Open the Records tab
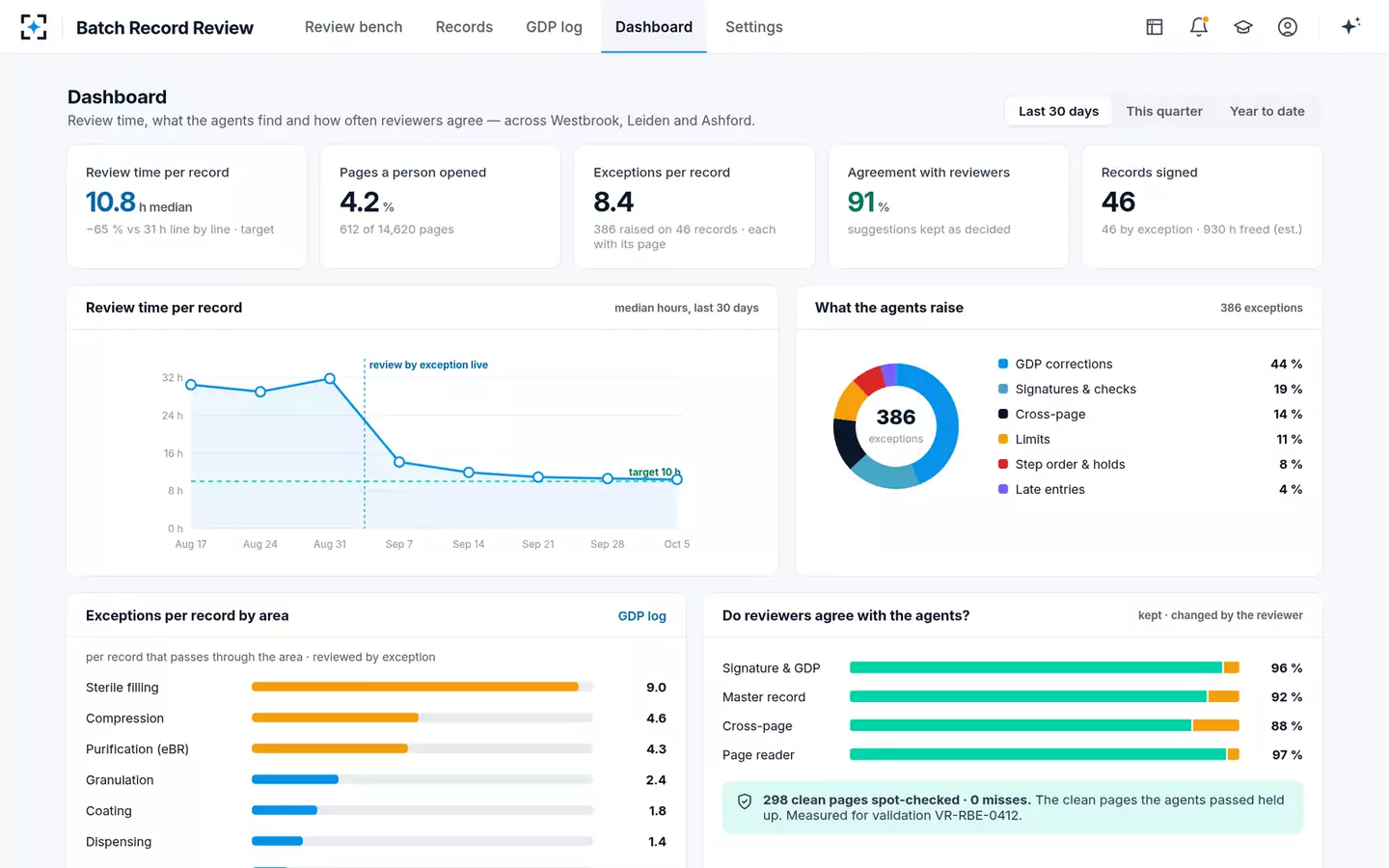1389x868 pixels. coord(464,27)
